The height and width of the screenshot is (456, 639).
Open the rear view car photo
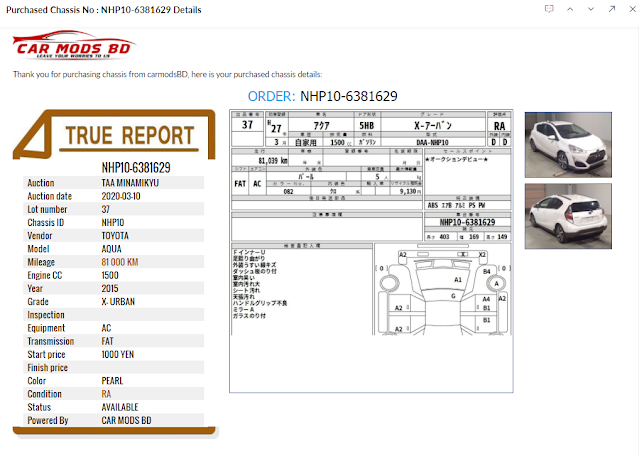568,216
